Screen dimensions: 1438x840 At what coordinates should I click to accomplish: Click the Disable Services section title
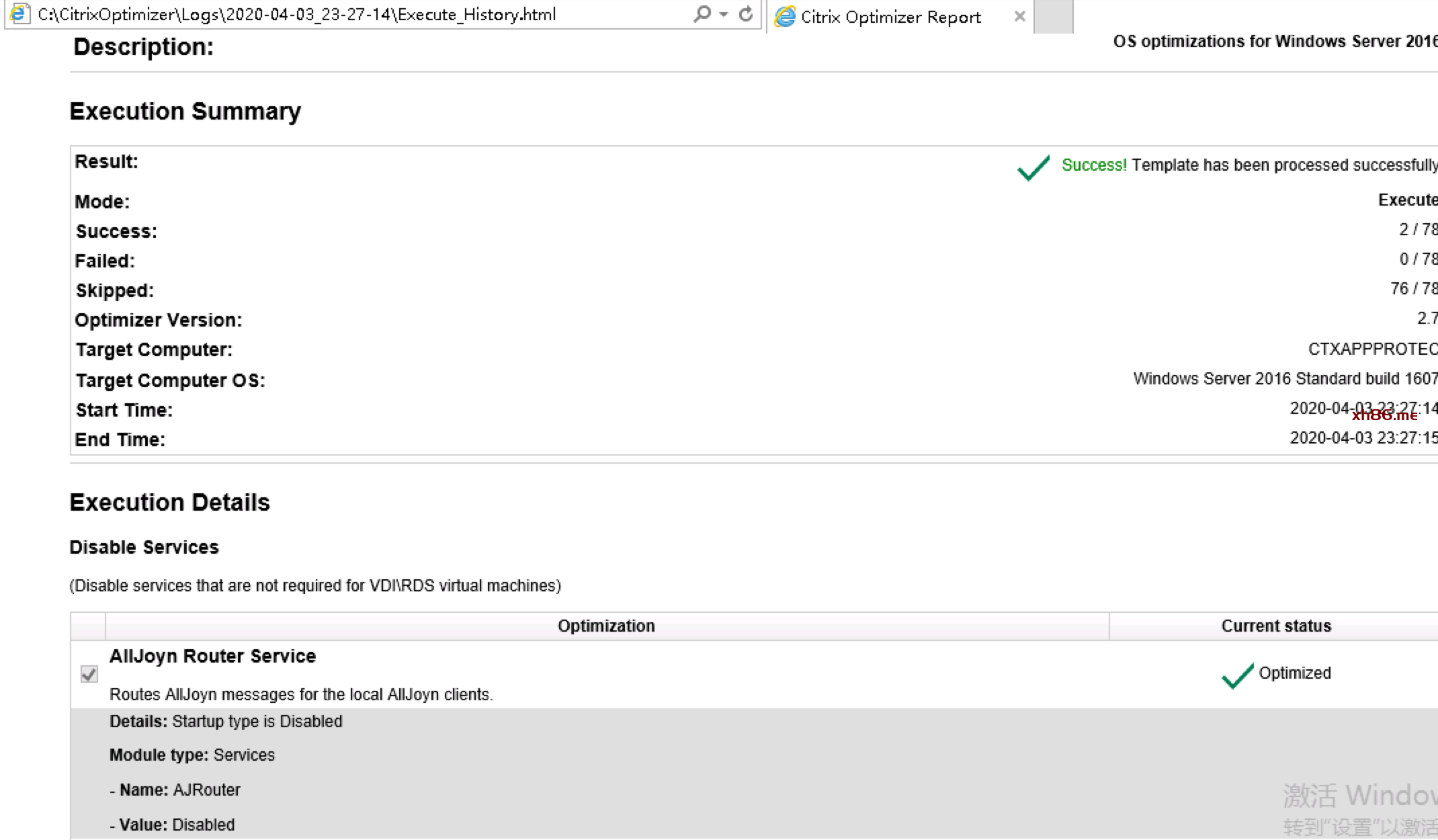pos(144,547)
